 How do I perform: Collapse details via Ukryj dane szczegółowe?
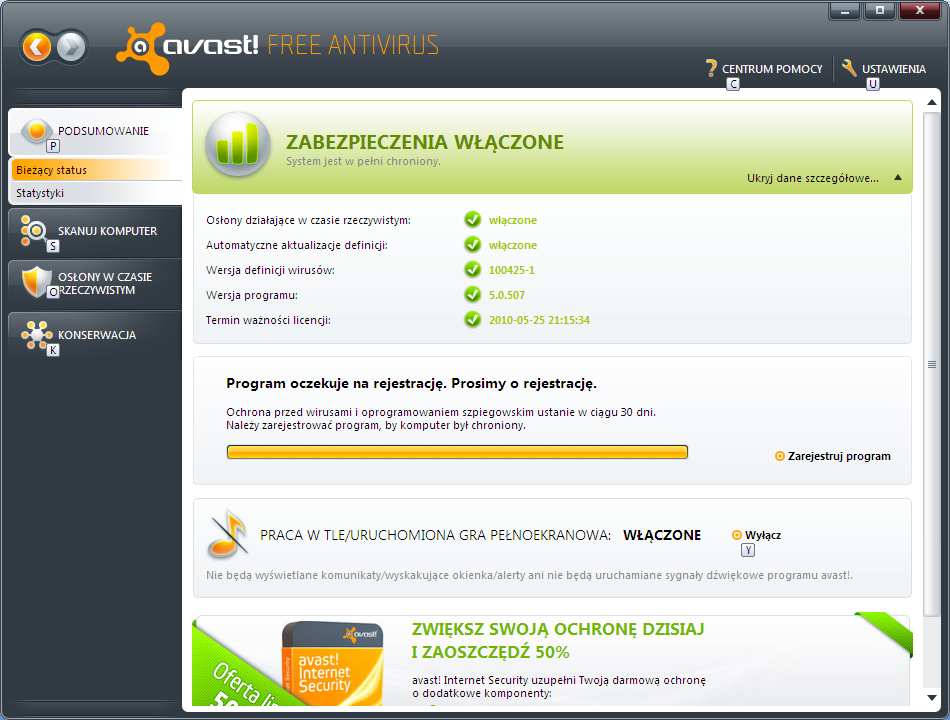[812, 178]
